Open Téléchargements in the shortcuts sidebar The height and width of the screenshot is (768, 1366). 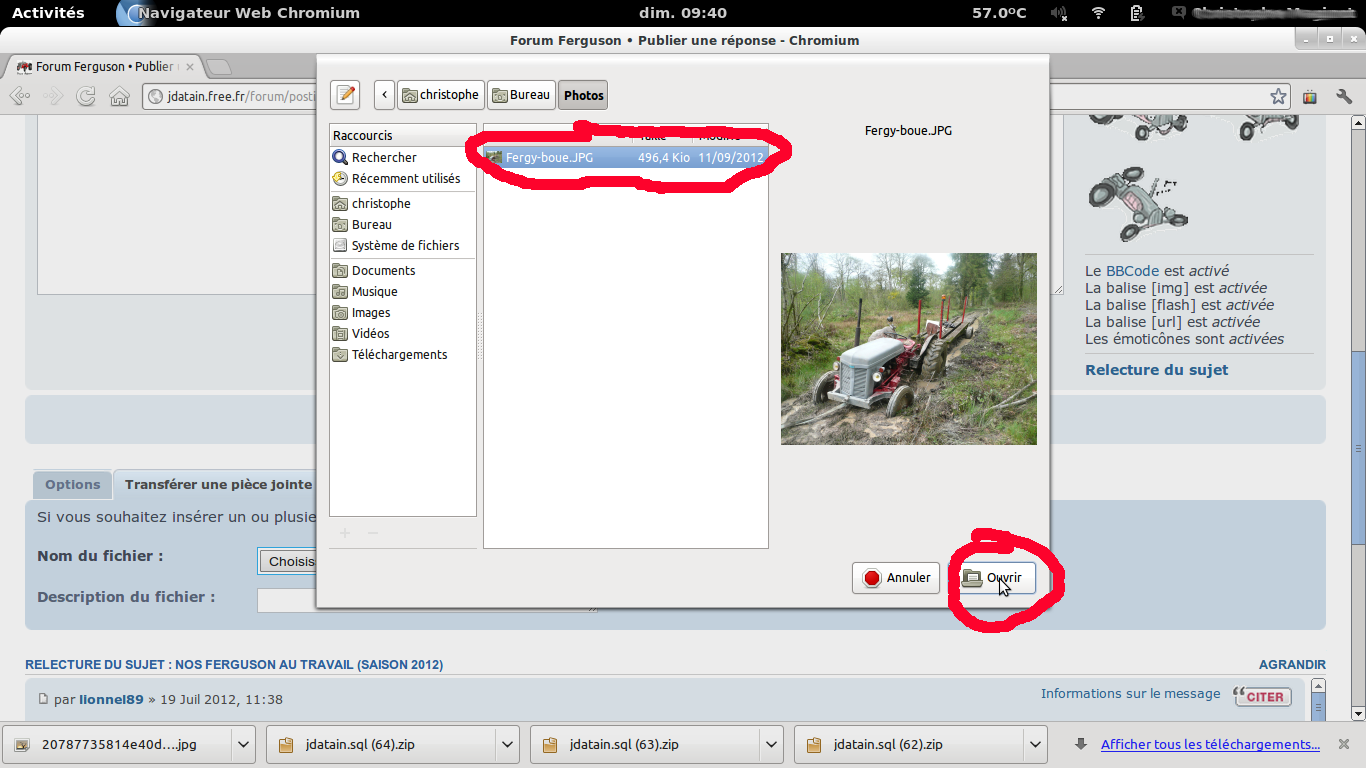click(399, 355)
